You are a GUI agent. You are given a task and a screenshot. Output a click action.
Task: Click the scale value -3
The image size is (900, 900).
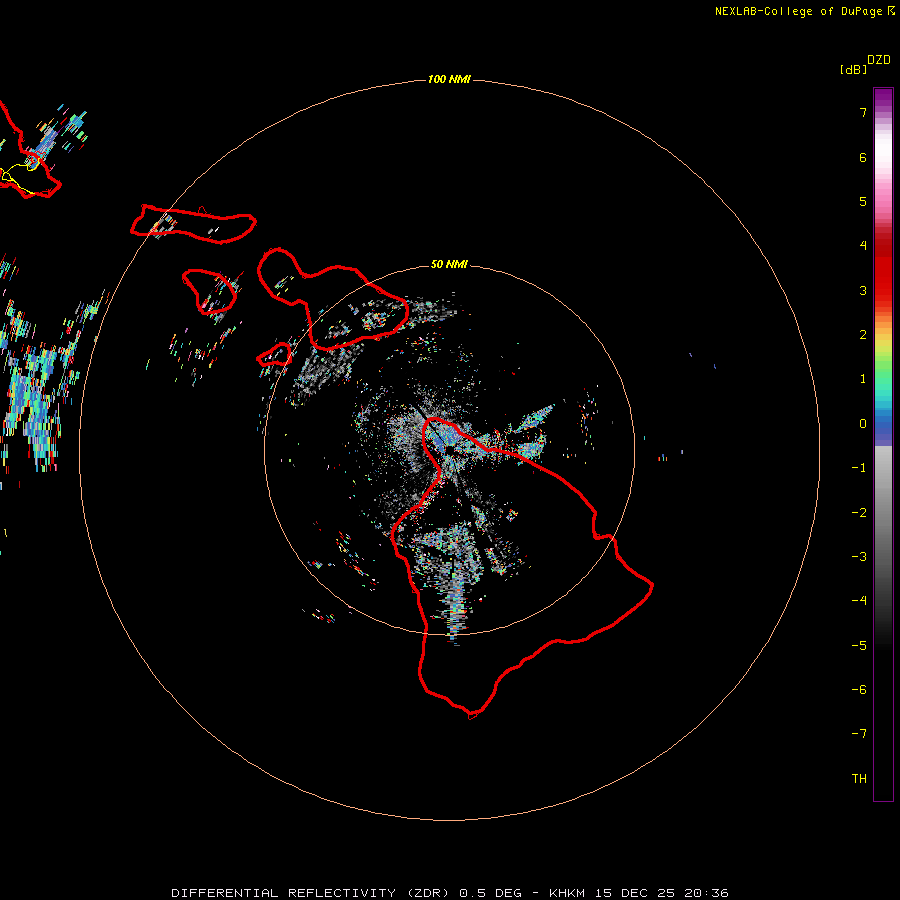tap(859, 557)
